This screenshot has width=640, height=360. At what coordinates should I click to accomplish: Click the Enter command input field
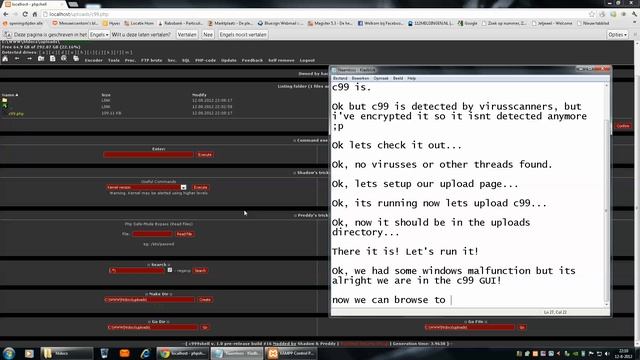pos(148,155)
